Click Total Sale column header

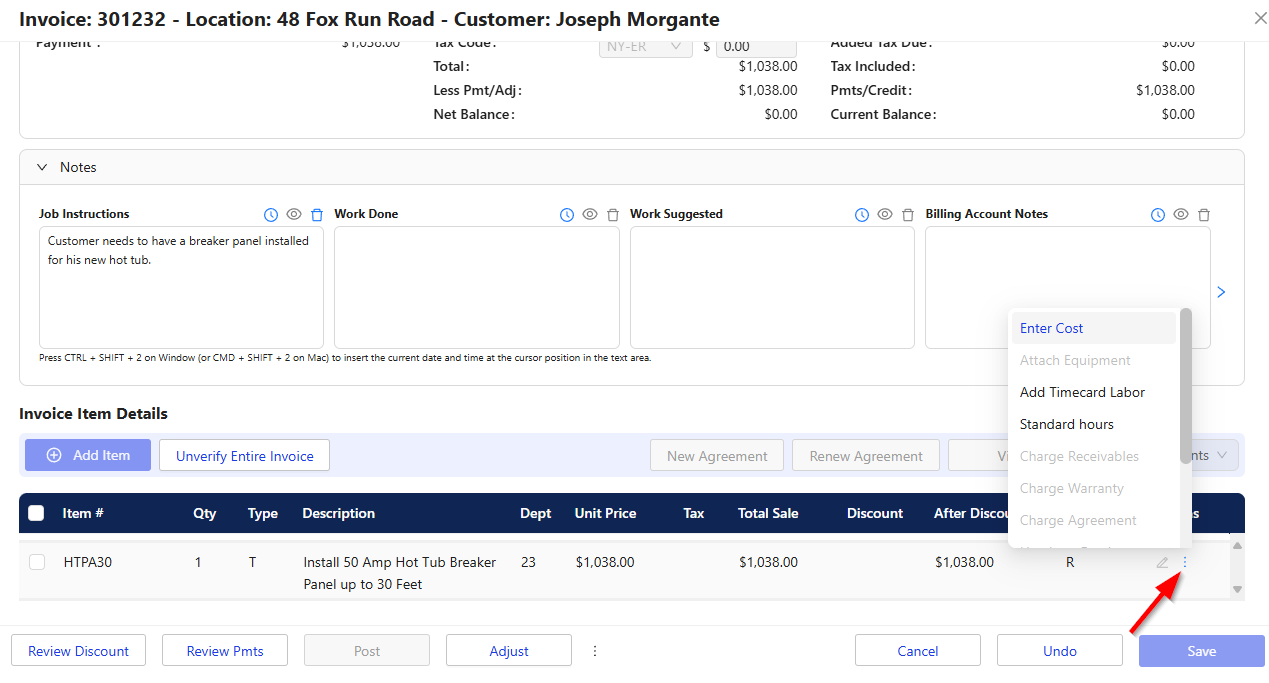coord(768,513)
